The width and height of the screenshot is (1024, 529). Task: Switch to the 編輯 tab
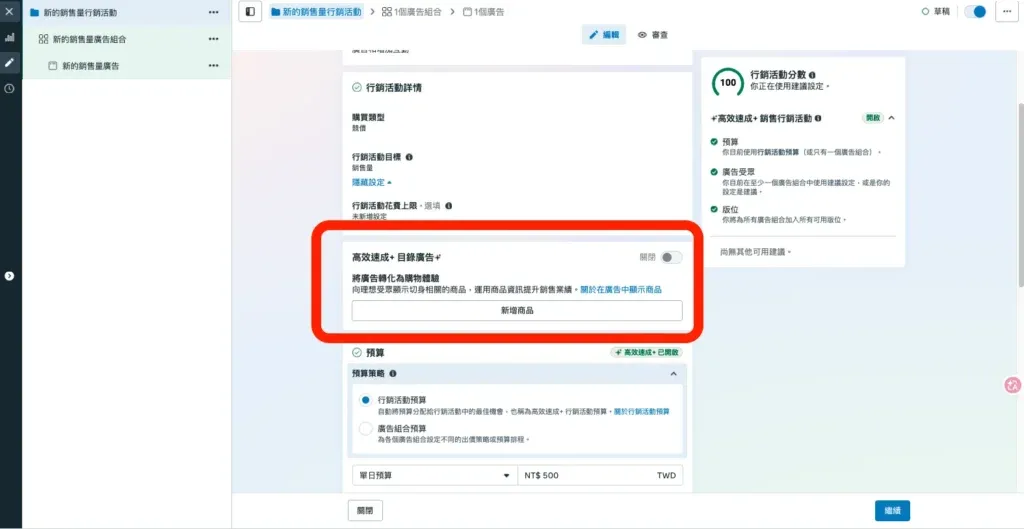tap(604, 35)
